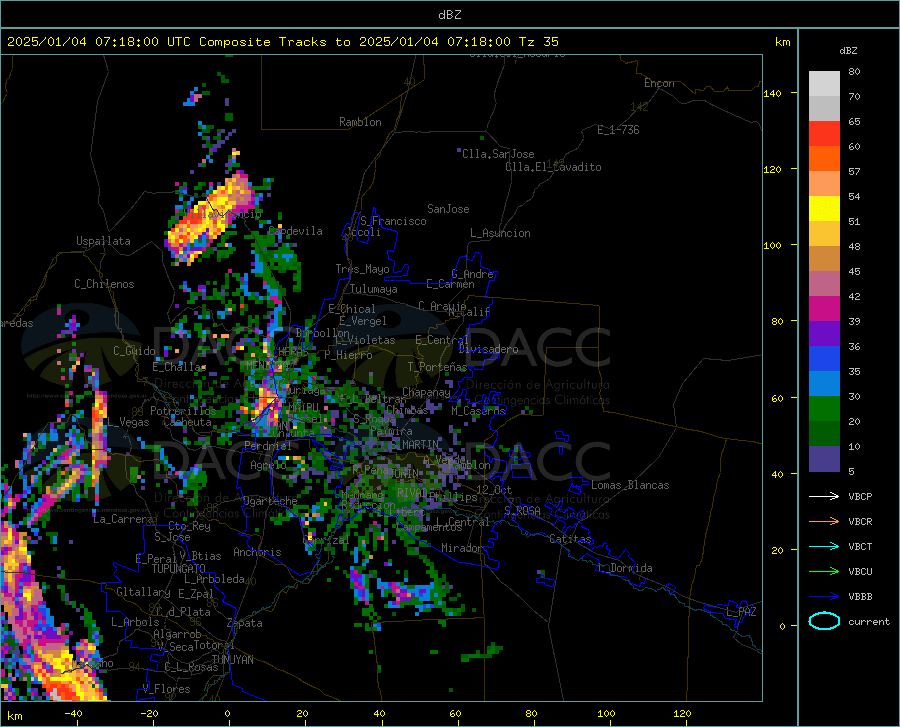The image size is (900, 727).
Task: Click the TUPUNGATO map label
Action: [179, 569]
